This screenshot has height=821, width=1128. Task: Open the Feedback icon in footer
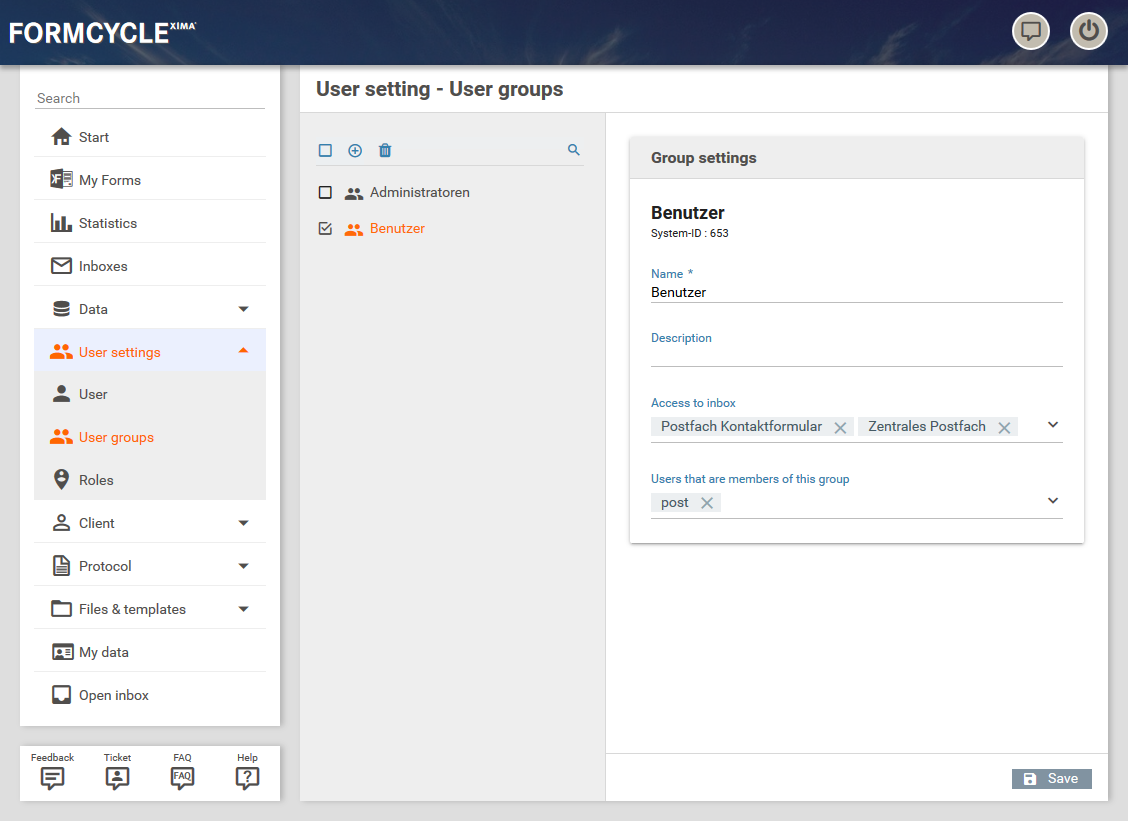click(53, 777)
